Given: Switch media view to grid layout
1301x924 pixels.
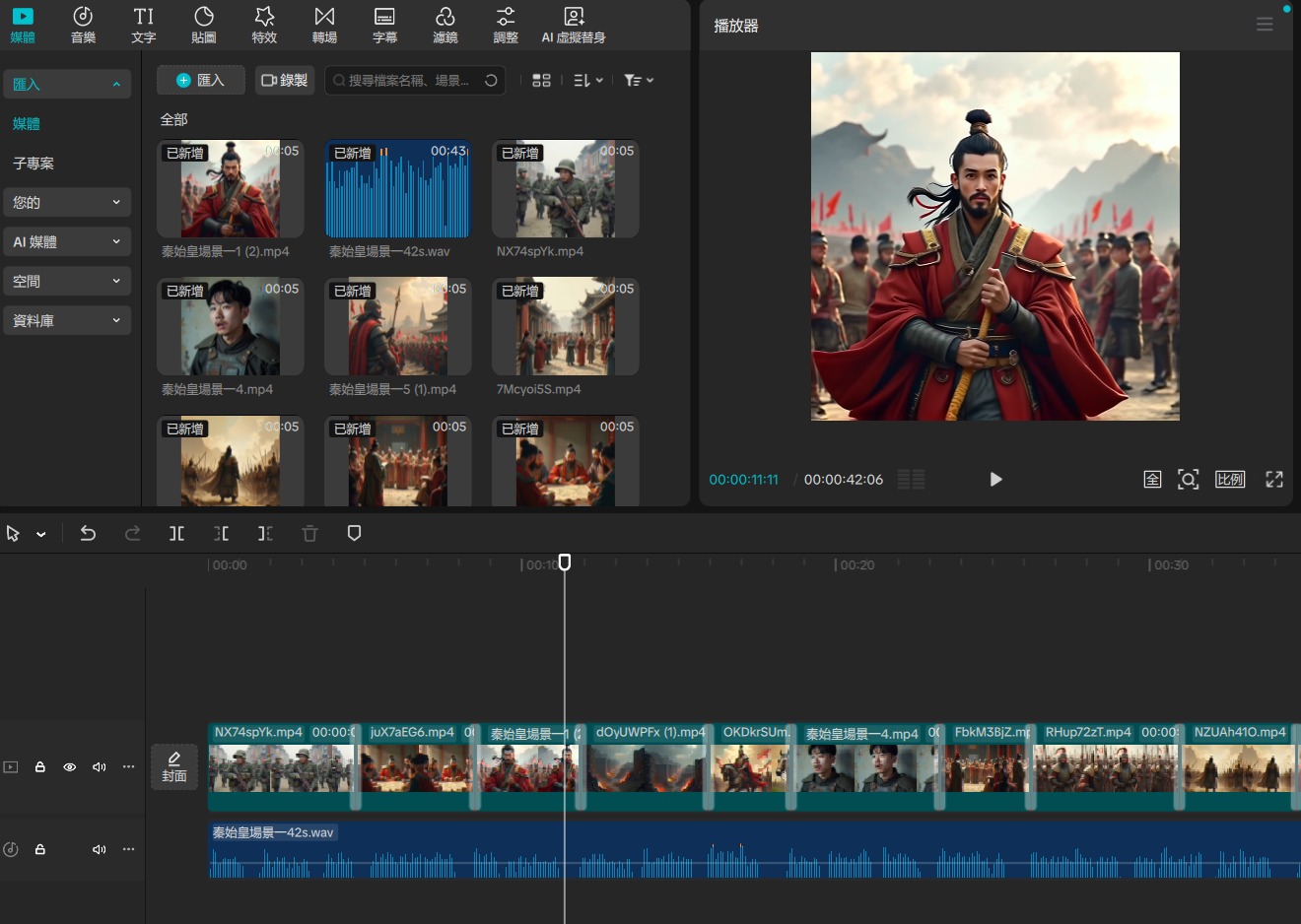Looking at the screenshot, I should coord(541,81).
